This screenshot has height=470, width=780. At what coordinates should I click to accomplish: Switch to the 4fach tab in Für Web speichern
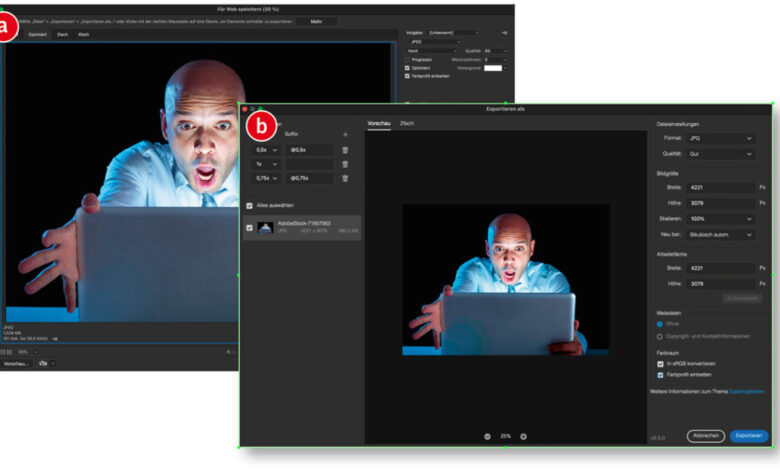point(84,35)
